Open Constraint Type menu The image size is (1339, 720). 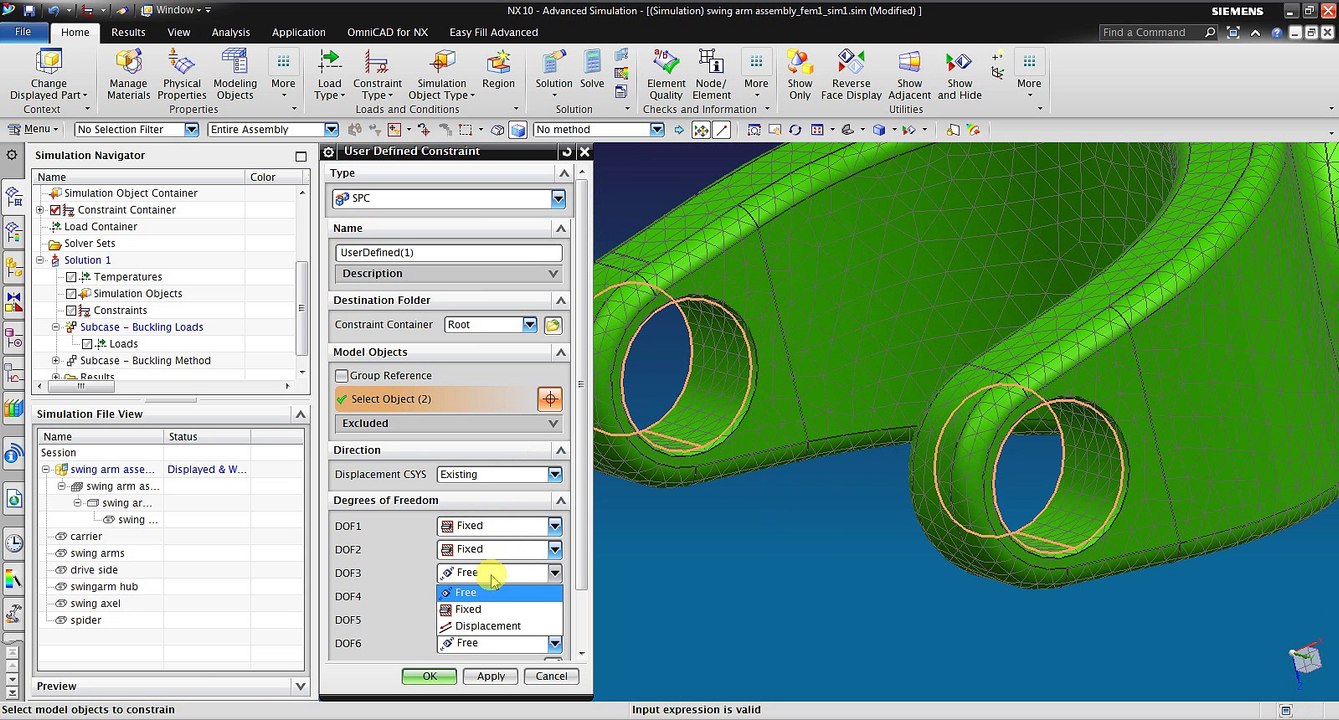377,75
